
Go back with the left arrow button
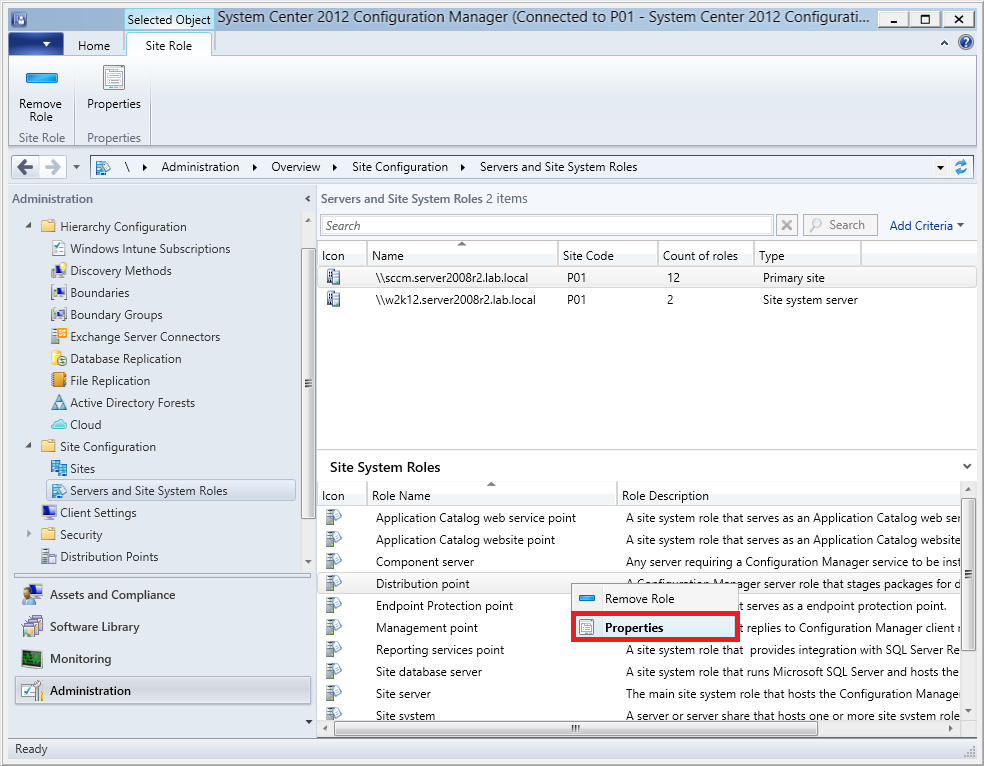click(25, 167)
